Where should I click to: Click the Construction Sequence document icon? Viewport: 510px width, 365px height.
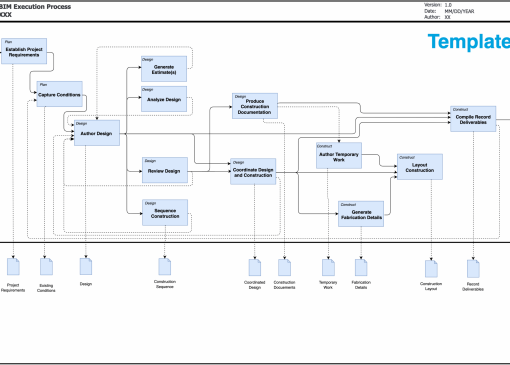165,267
